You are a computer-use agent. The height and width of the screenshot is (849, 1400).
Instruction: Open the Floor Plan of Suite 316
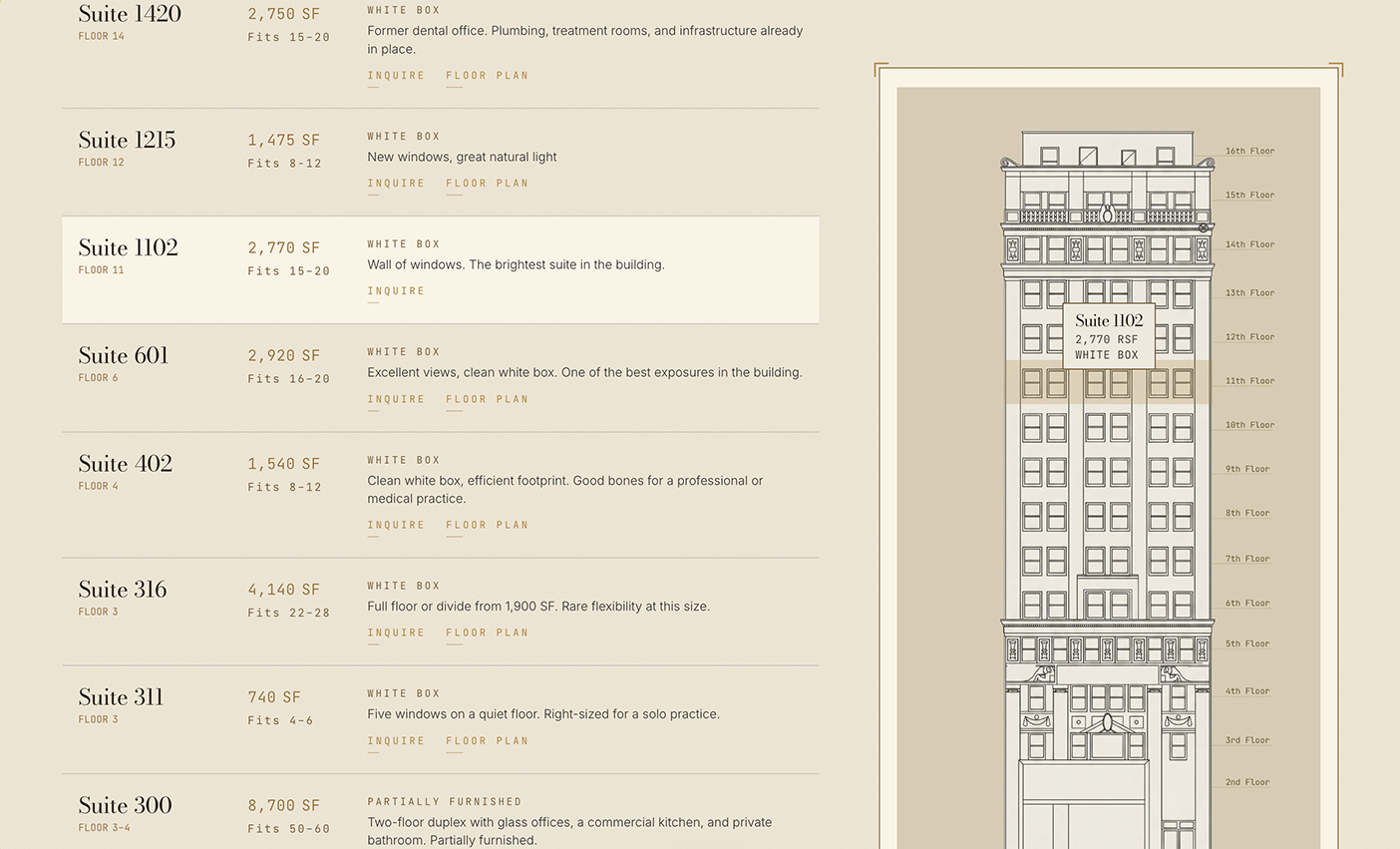(x=488, y=633)
